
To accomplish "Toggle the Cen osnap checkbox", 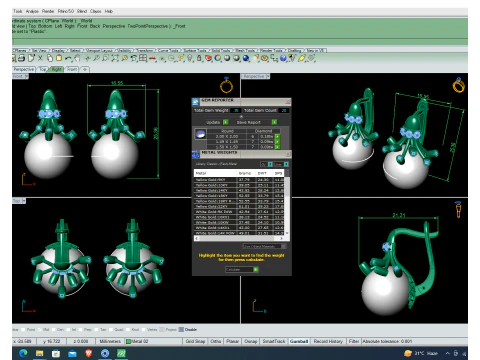I will point(53,329).
